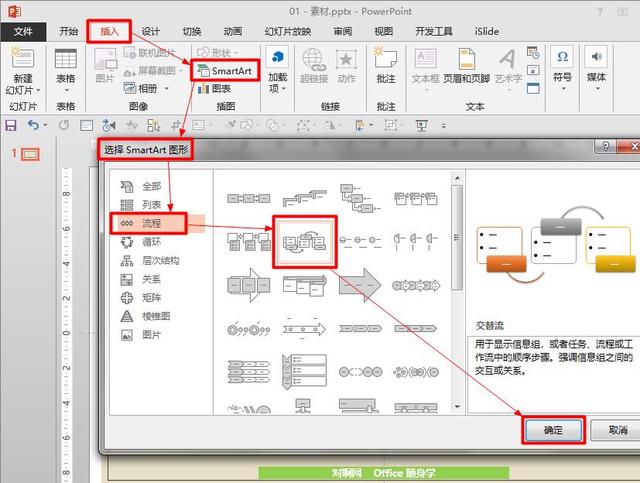The image size is (640, 483).
Task: Click the Redo icon in quick access toolbar
Action: (x=64, y=125)
